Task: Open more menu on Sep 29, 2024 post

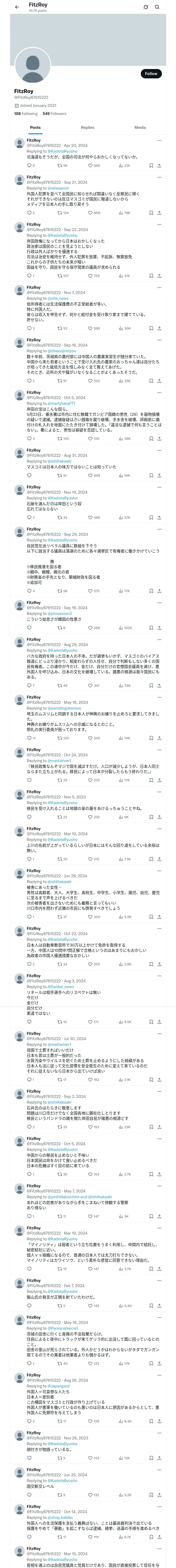Action: click(x=159, y=529)
